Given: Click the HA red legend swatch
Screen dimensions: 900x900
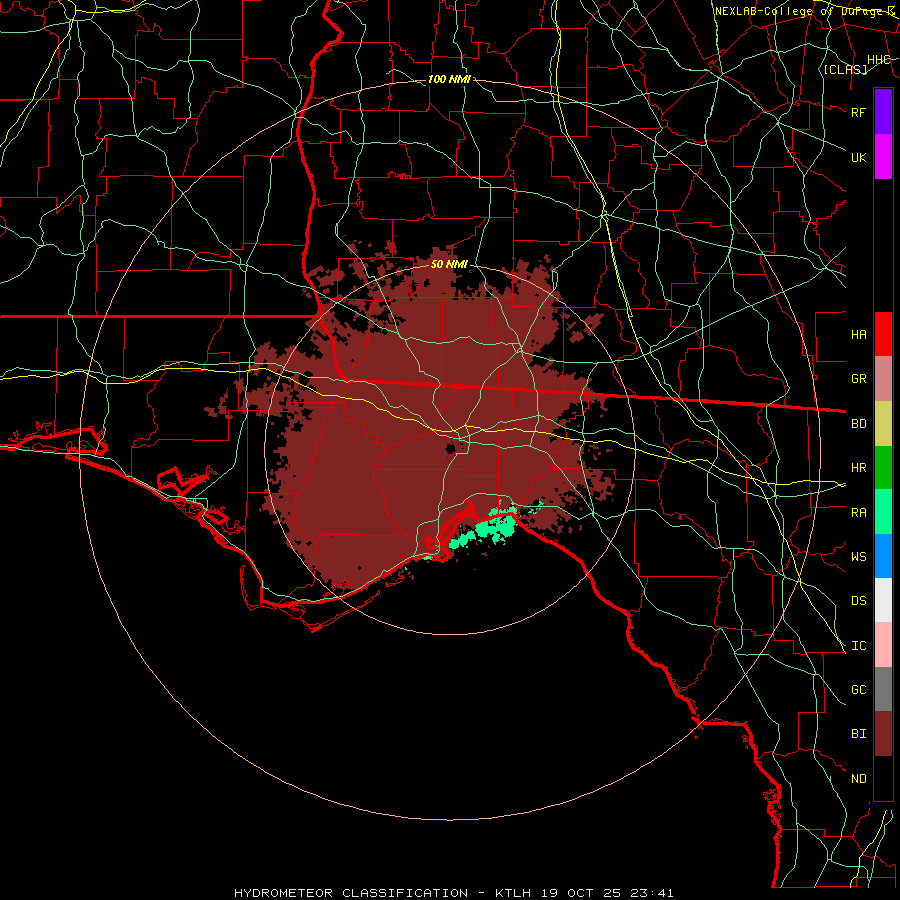Looking at the screenshot, I should [x=883, y=334].
